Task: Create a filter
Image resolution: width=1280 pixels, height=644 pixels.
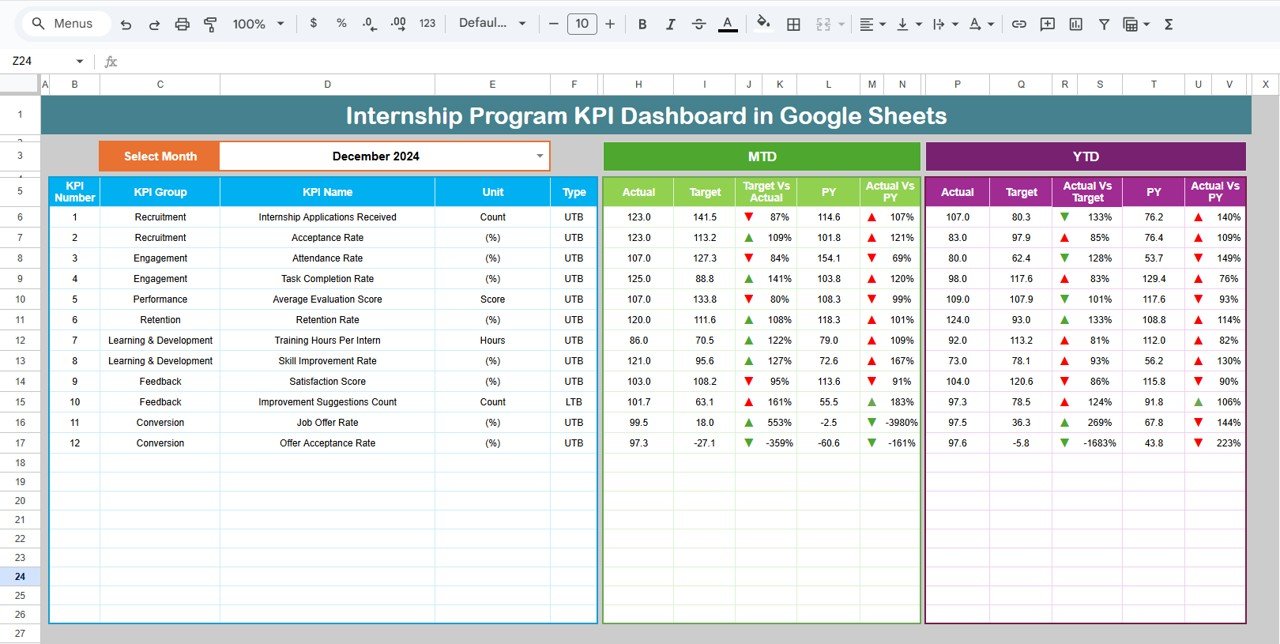Action: 1103,23
